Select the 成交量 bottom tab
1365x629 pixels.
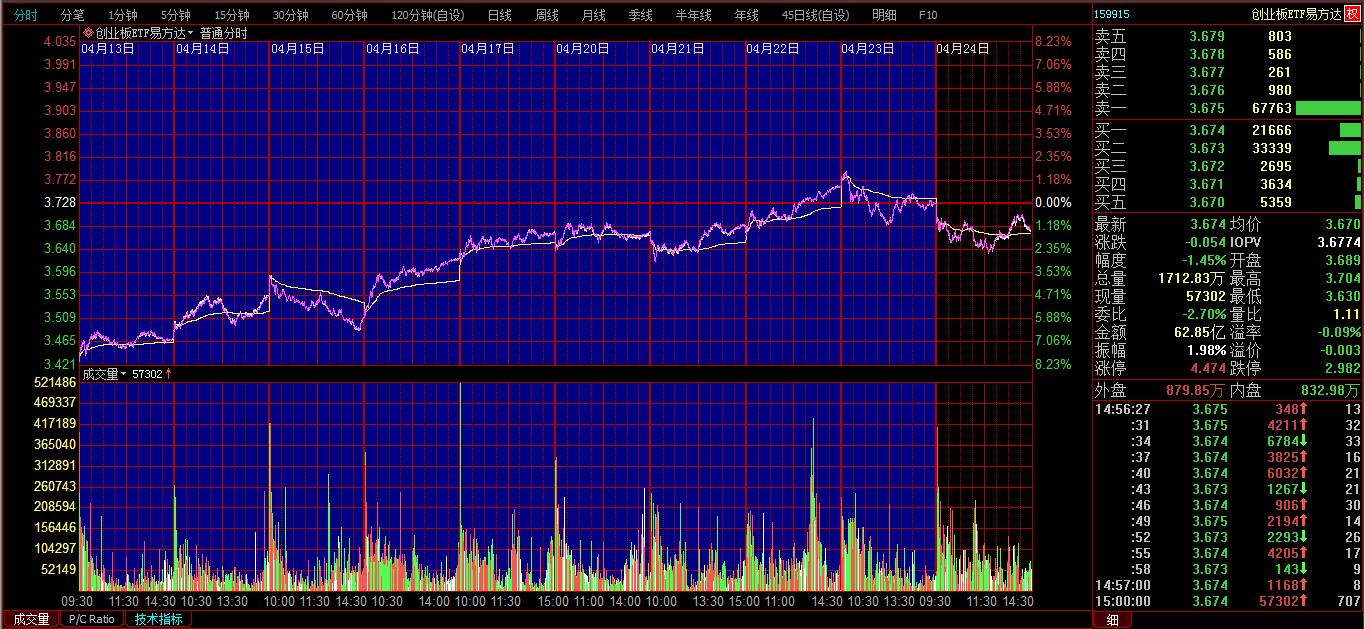click(30, 619)
